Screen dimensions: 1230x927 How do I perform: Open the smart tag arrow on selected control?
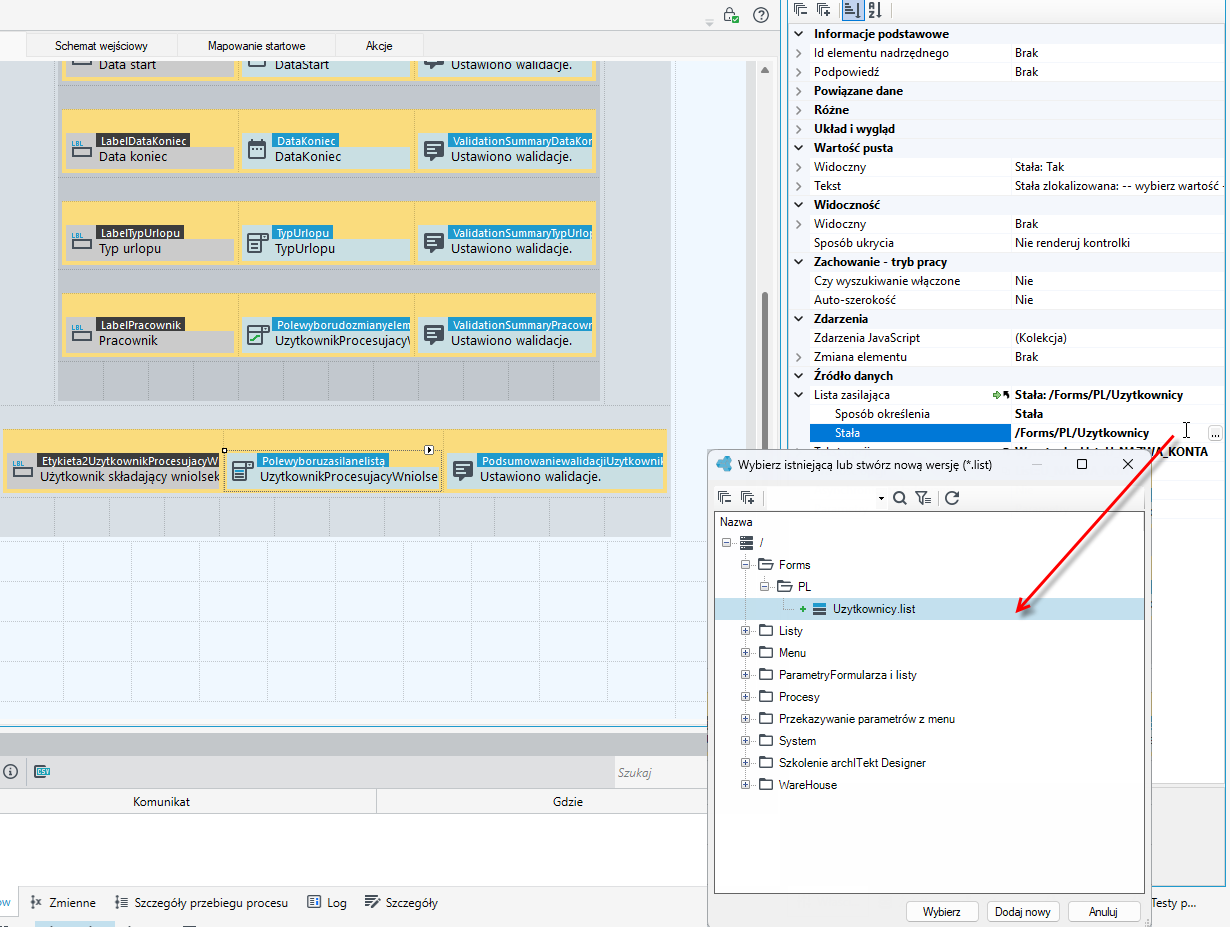click(429, 450)
